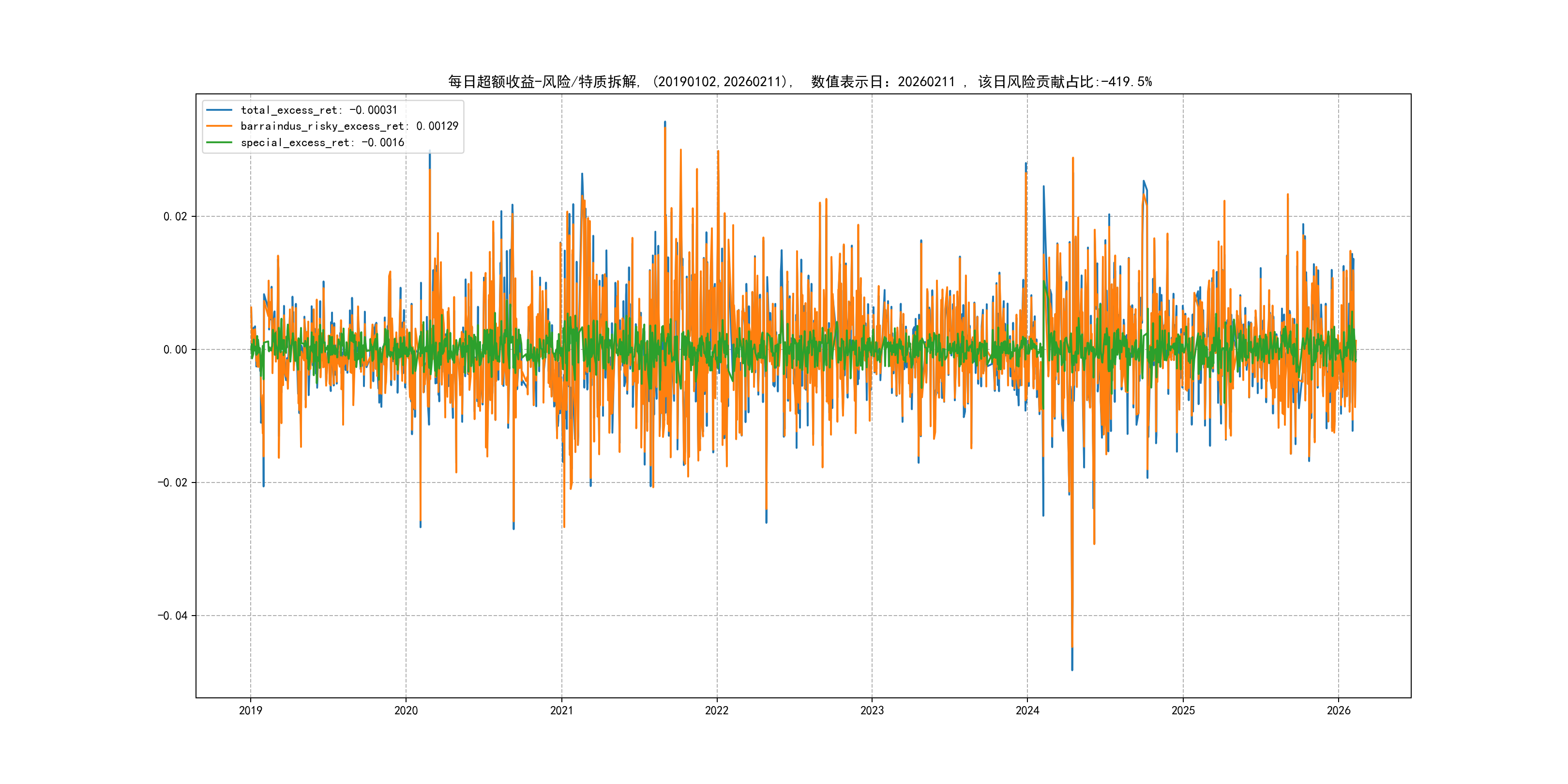Click the 0.00 y-axis tick label
The width and height of the screenshot is (1568, 784).
[175, 349]
